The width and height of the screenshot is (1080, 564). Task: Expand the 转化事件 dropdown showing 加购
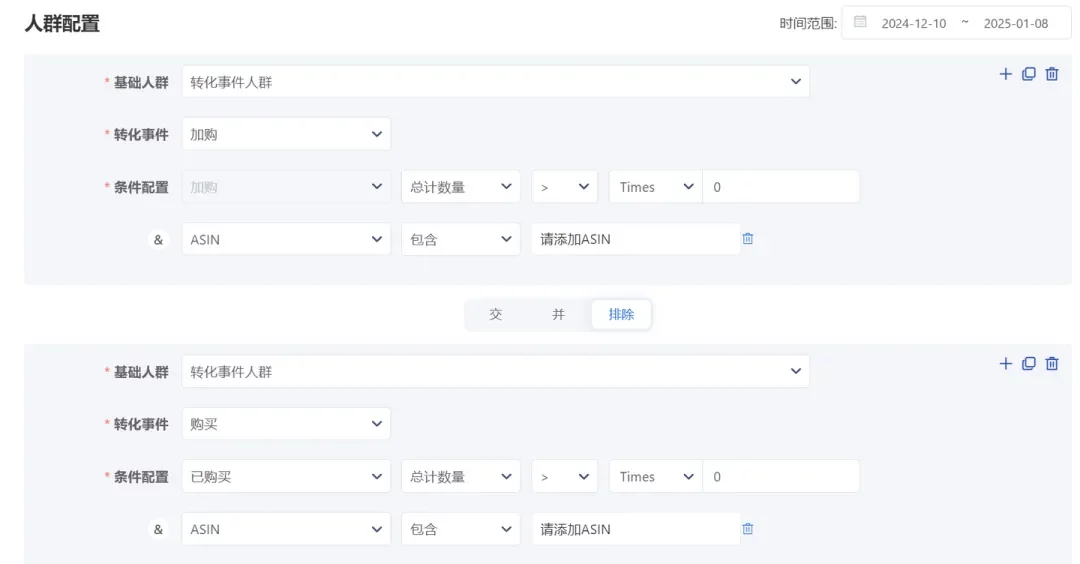(x=286, y=134)
